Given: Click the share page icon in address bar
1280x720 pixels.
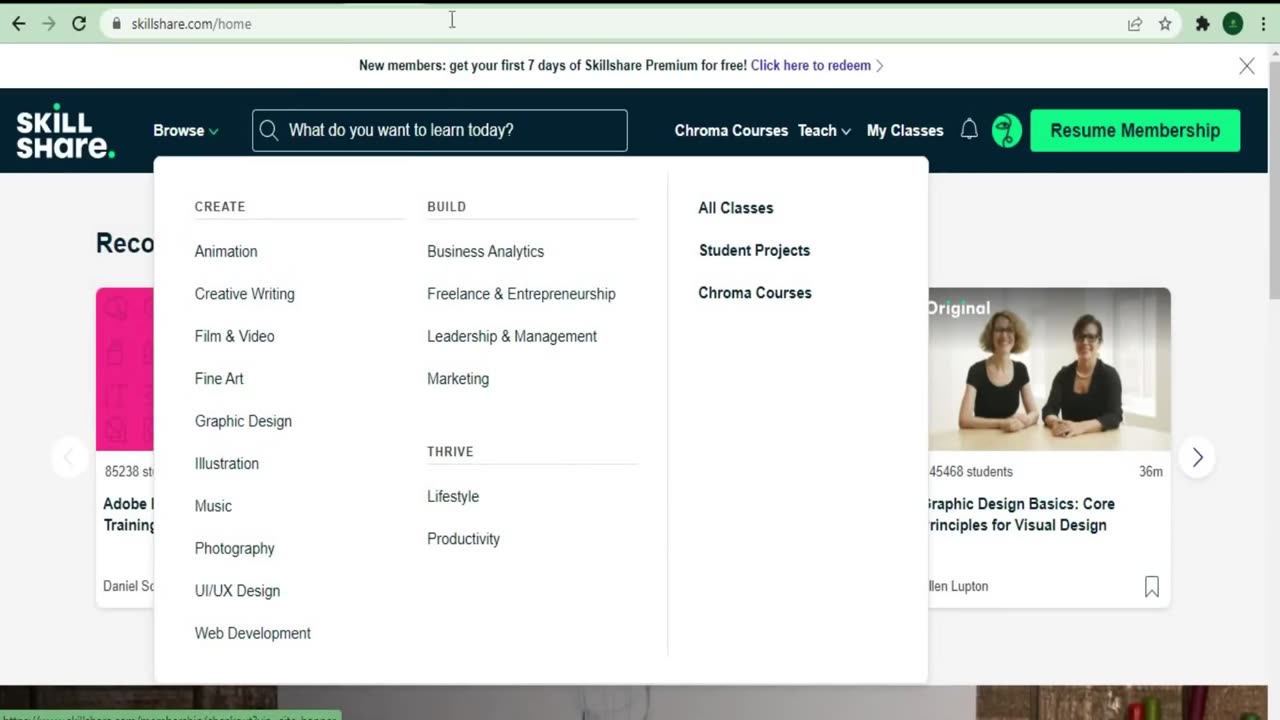Looking at the screenshot, I should pos(1135,24).
